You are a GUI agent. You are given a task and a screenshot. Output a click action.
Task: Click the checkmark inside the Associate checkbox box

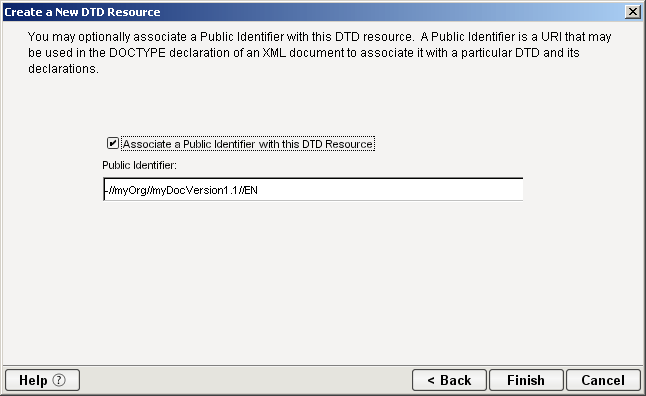click(112, 143)
